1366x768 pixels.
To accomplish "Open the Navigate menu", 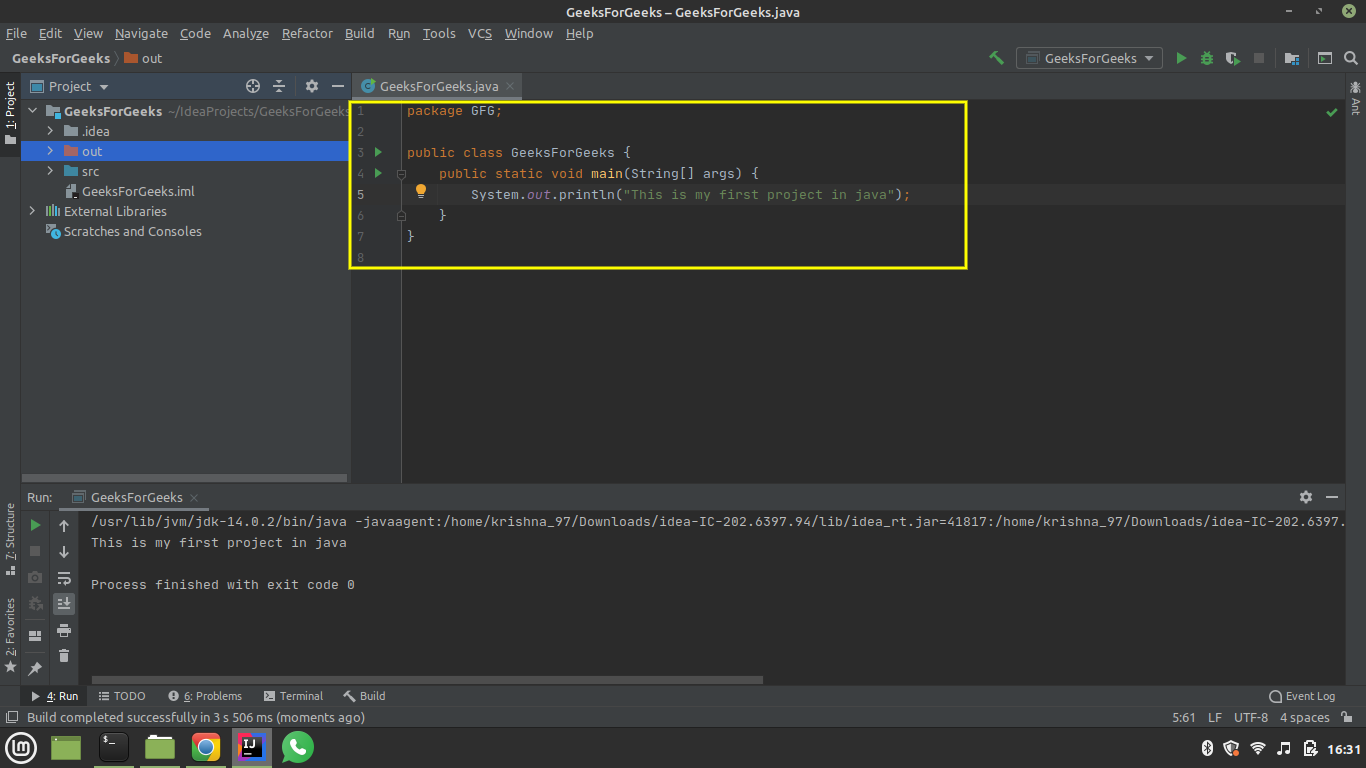I will [x=141, y=33].
